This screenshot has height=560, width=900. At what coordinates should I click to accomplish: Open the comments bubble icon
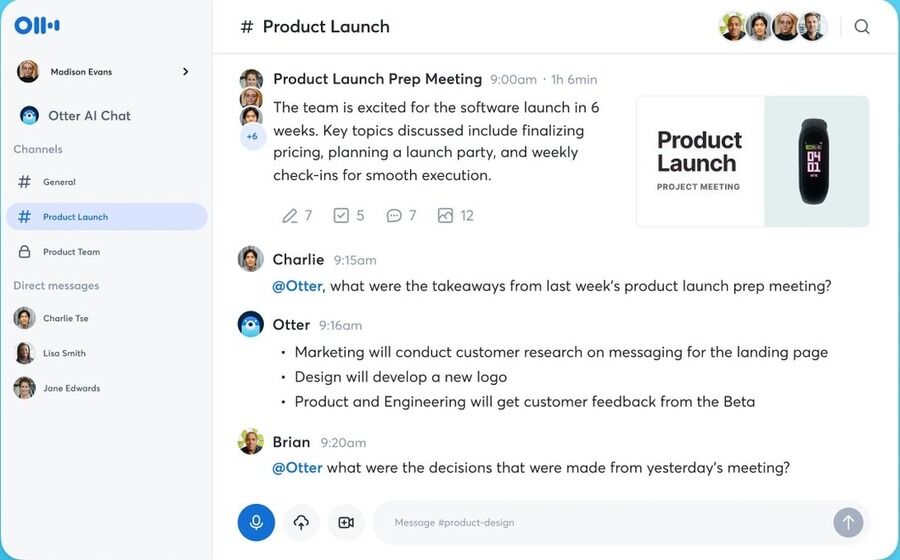(394, 215)
